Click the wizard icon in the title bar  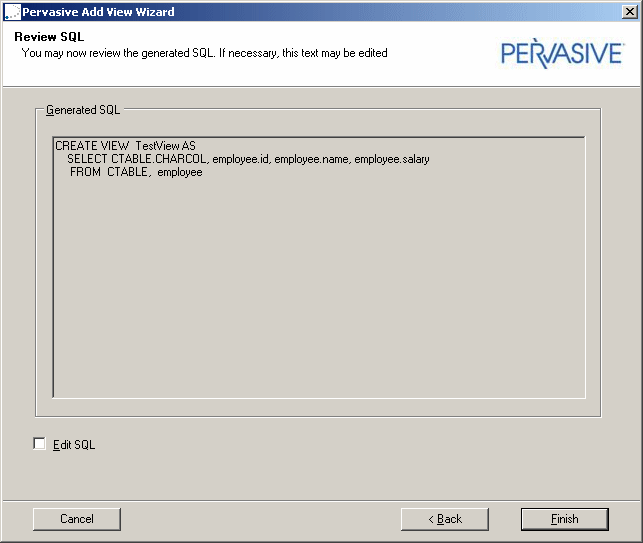pyautogui.click(x=12, y=12)
